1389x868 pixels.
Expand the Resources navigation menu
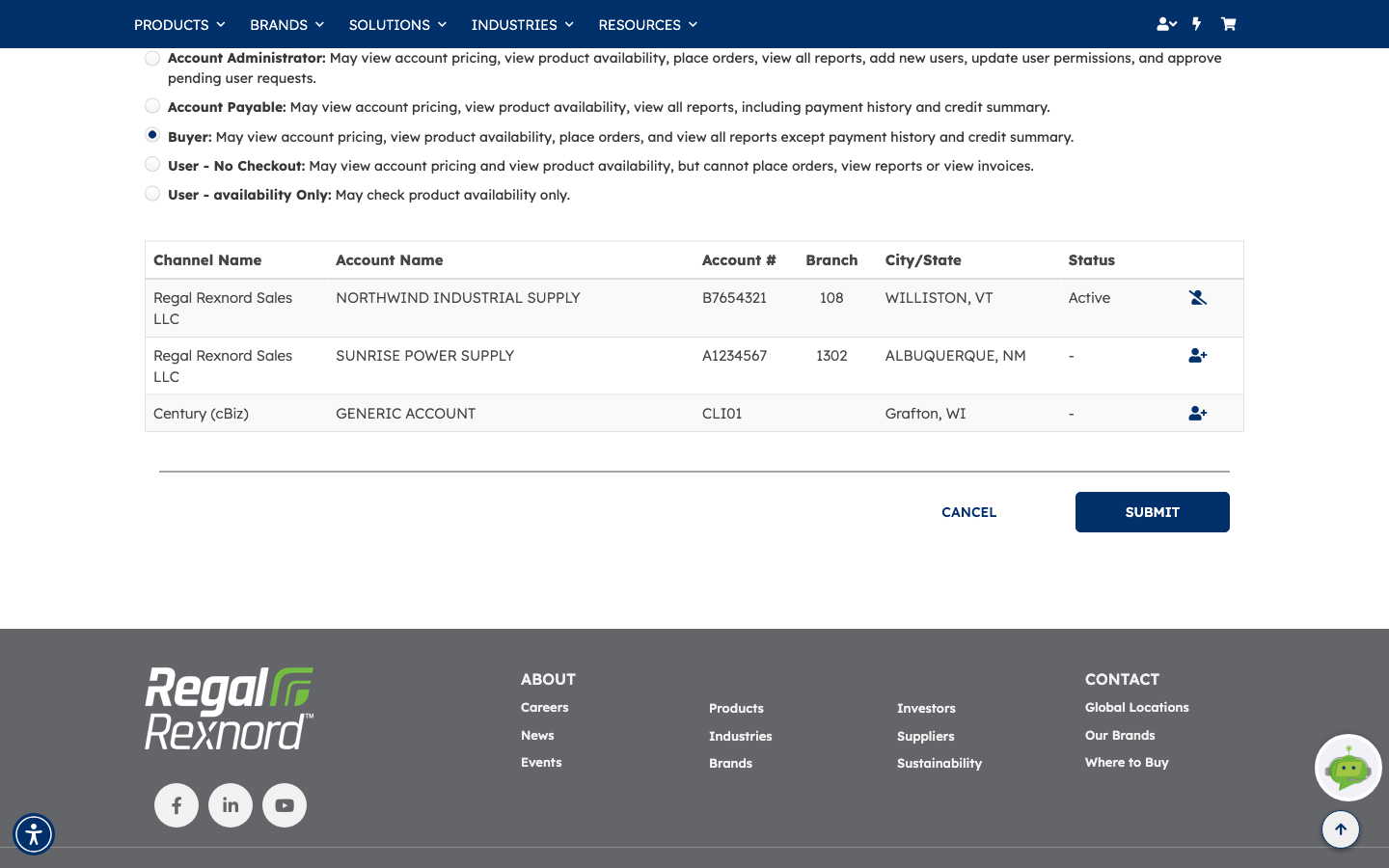coord(647,24)
